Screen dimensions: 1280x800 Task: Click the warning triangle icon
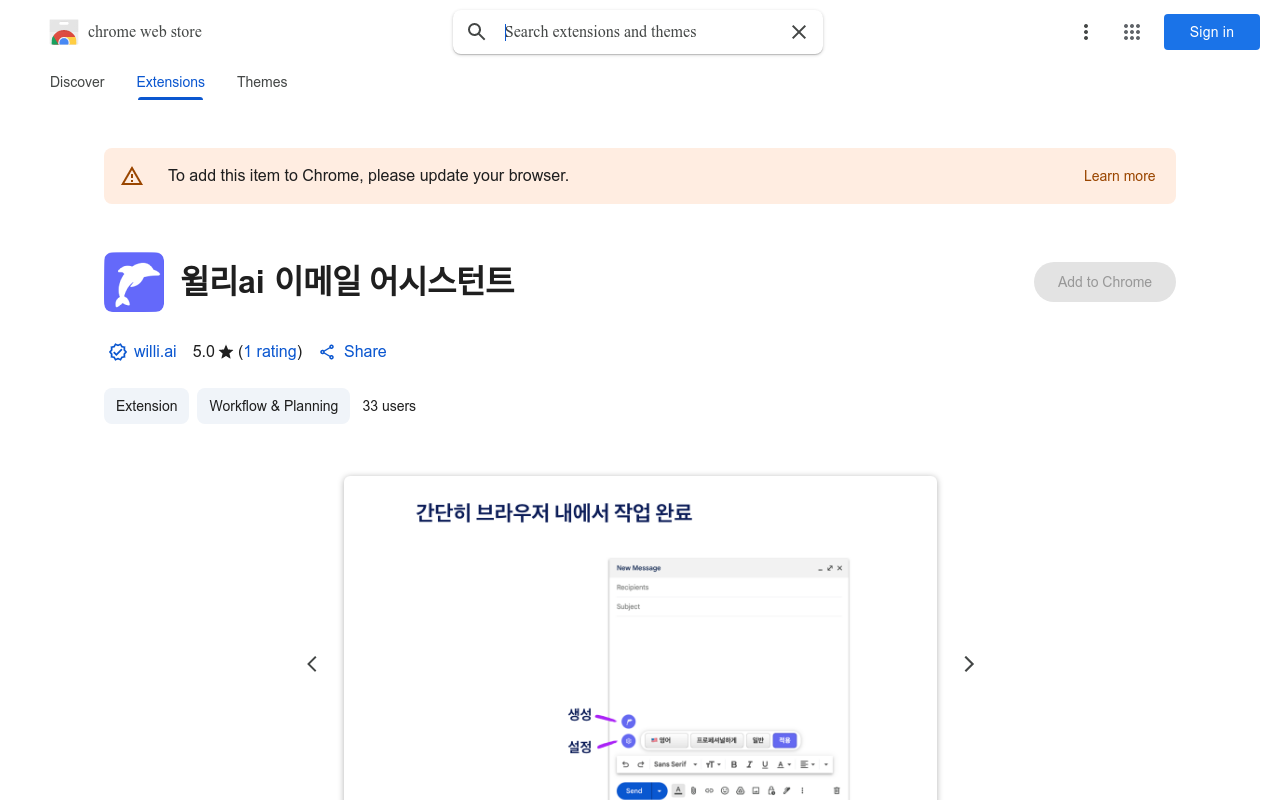click(x=132, y=176)
